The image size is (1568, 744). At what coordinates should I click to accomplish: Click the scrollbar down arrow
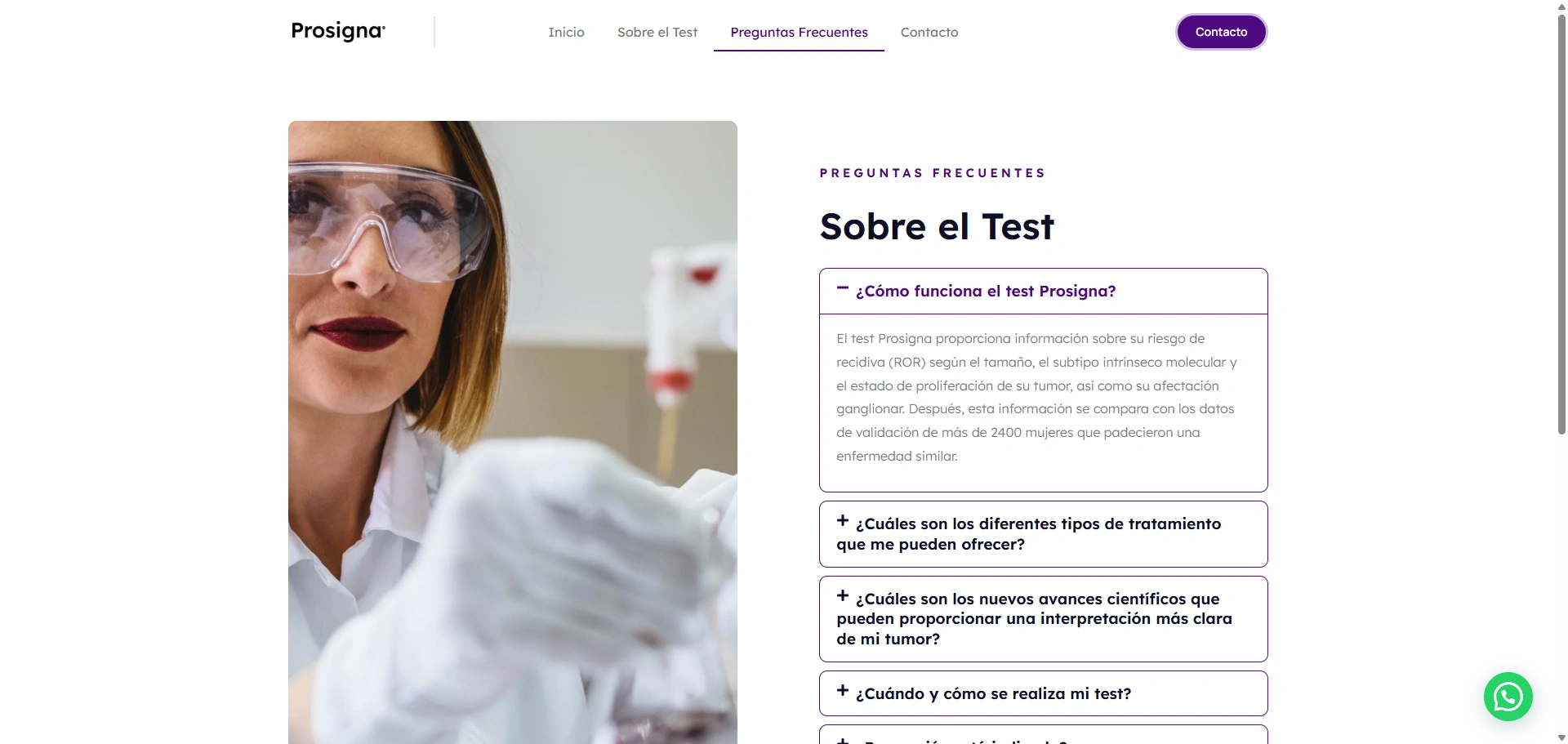[1561, 737]
